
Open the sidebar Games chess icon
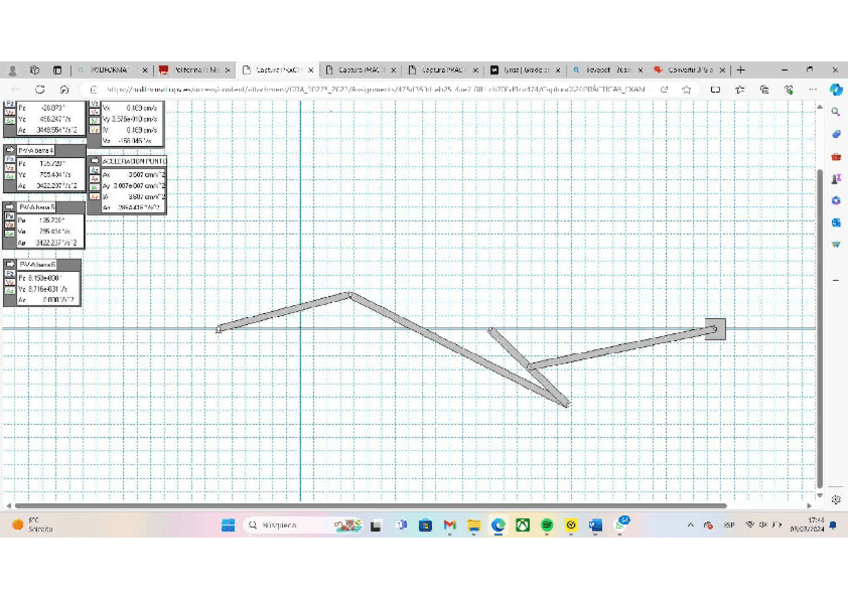coord(836,178)
